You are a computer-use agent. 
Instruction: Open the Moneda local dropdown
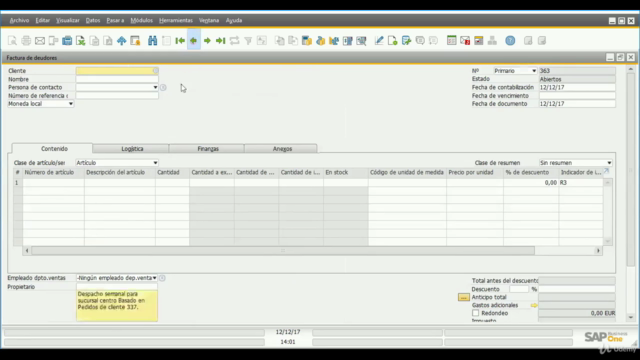(71, 104)
